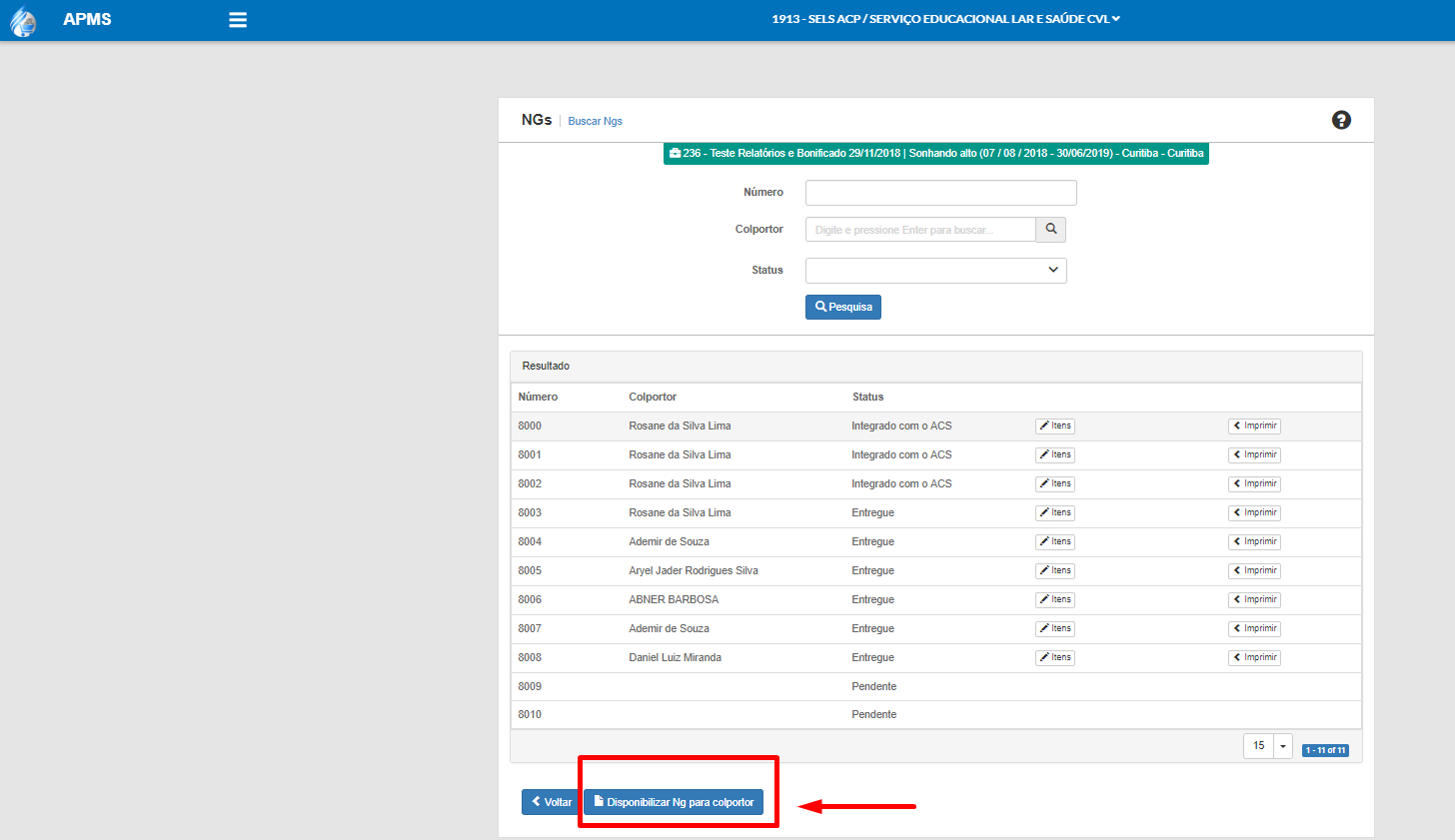Click the APMS logo icon
The image size is (1455, 840).
click(x=23, y=21)
